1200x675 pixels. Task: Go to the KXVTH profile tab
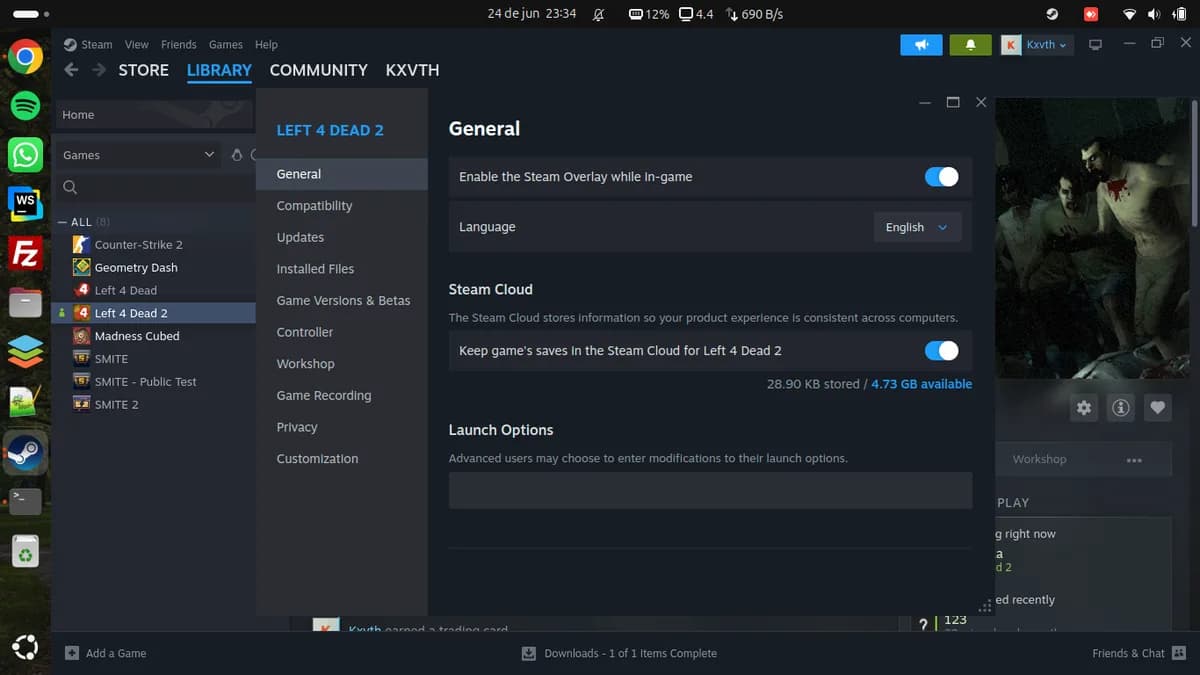[x=413, y=70]
